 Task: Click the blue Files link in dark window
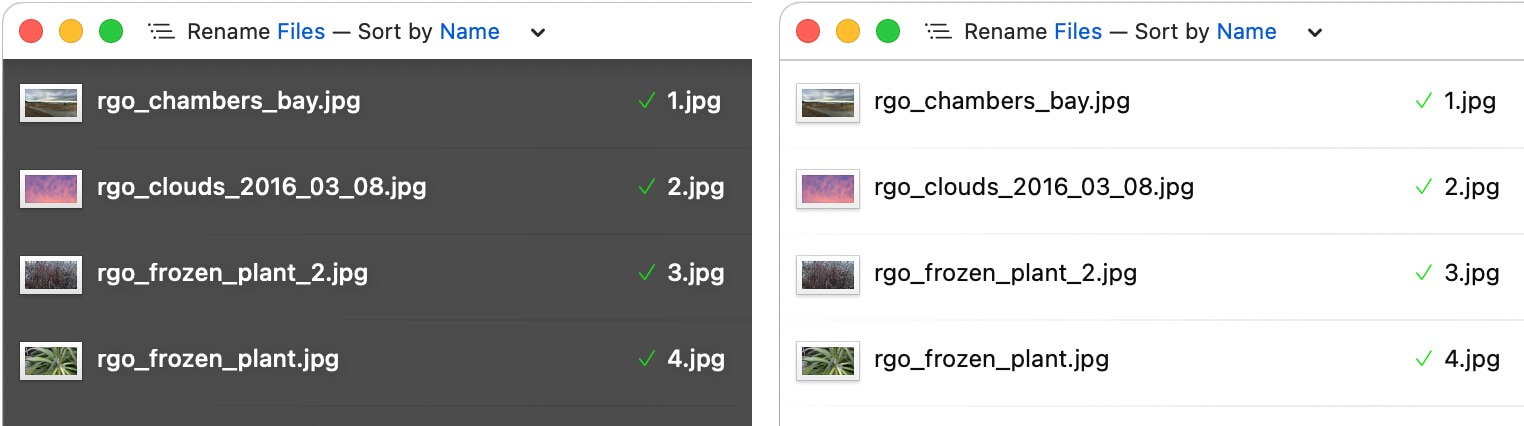301,32
